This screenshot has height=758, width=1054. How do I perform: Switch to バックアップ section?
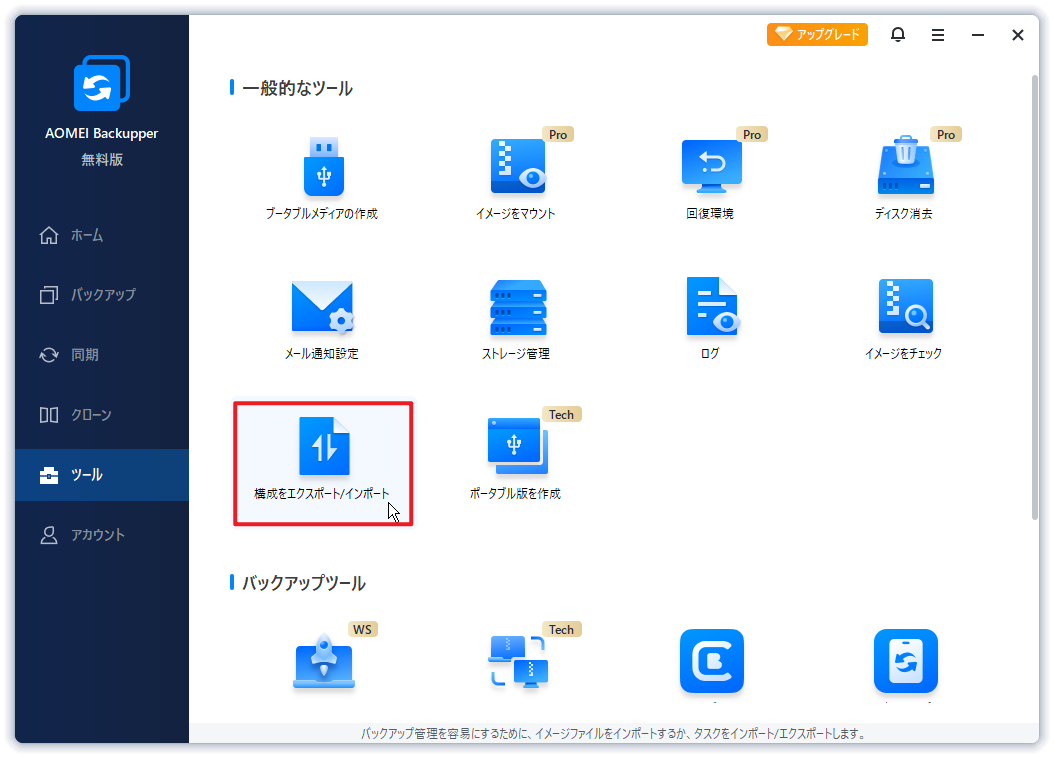(102, 295)
